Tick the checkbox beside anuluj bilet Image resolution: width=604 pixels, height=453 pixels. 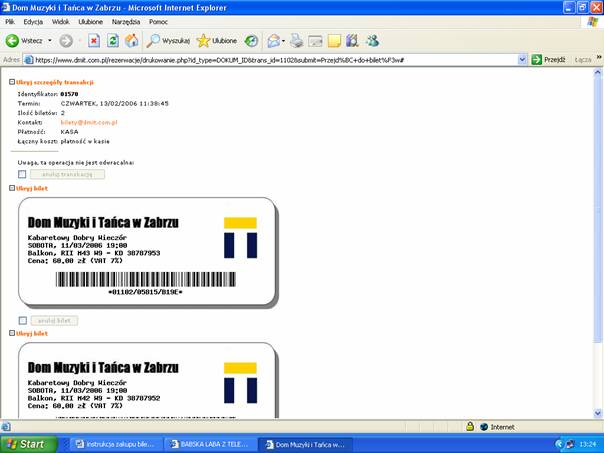(x=22, y=320)
